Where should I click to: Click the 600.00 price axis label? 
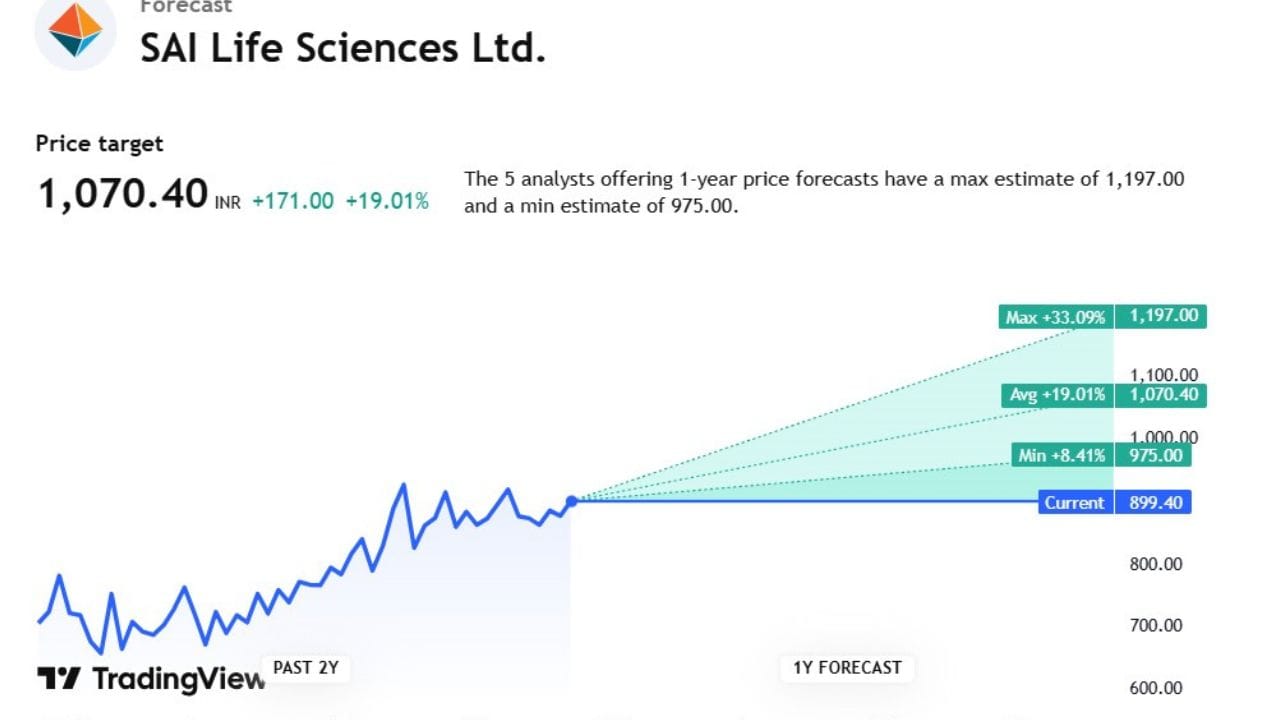pyautogui.click(x=1156, y=688)
